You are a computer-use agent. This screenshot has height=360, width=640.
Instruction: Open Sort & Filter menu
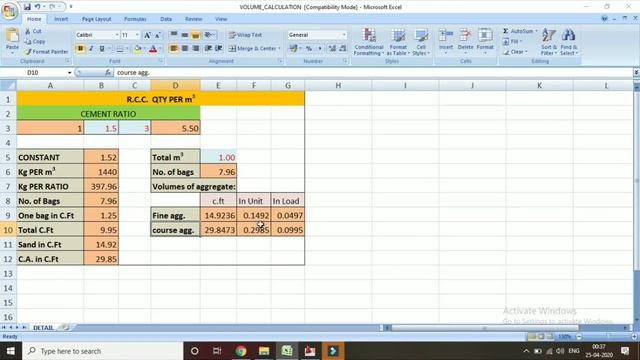pos(548,42)
